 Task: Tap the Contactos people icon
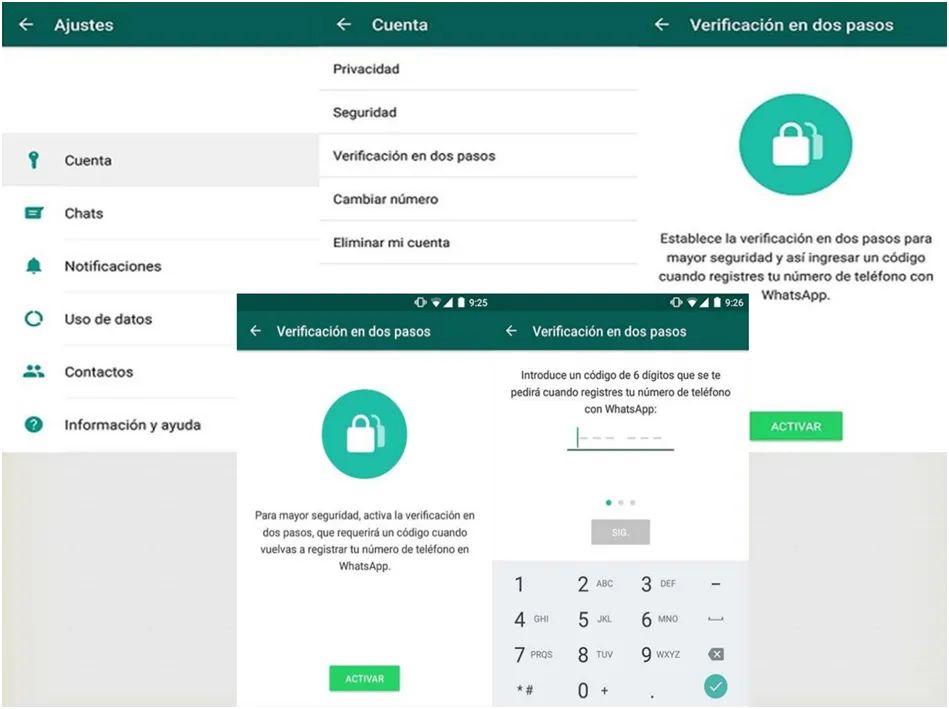34,372
